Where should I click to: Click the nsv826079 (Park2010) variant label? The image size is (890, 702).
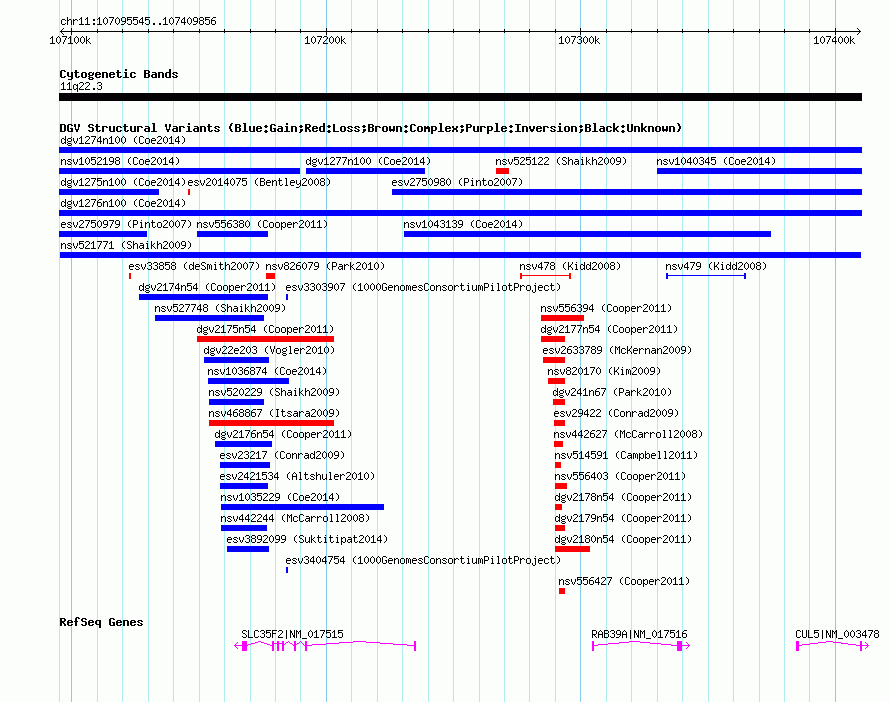coord(325,266)
